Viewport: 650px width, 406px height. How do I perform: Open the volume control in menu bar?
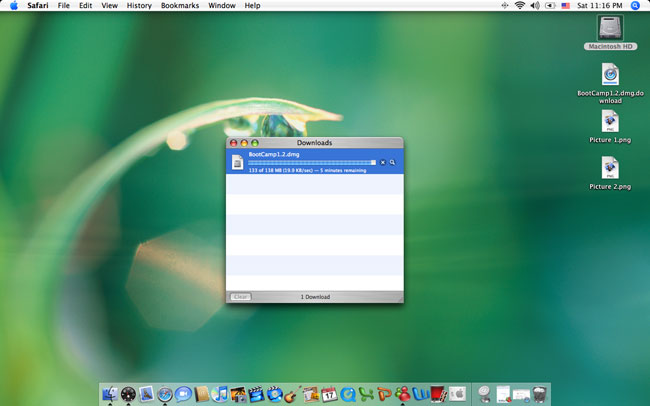[x=535, y=5]
